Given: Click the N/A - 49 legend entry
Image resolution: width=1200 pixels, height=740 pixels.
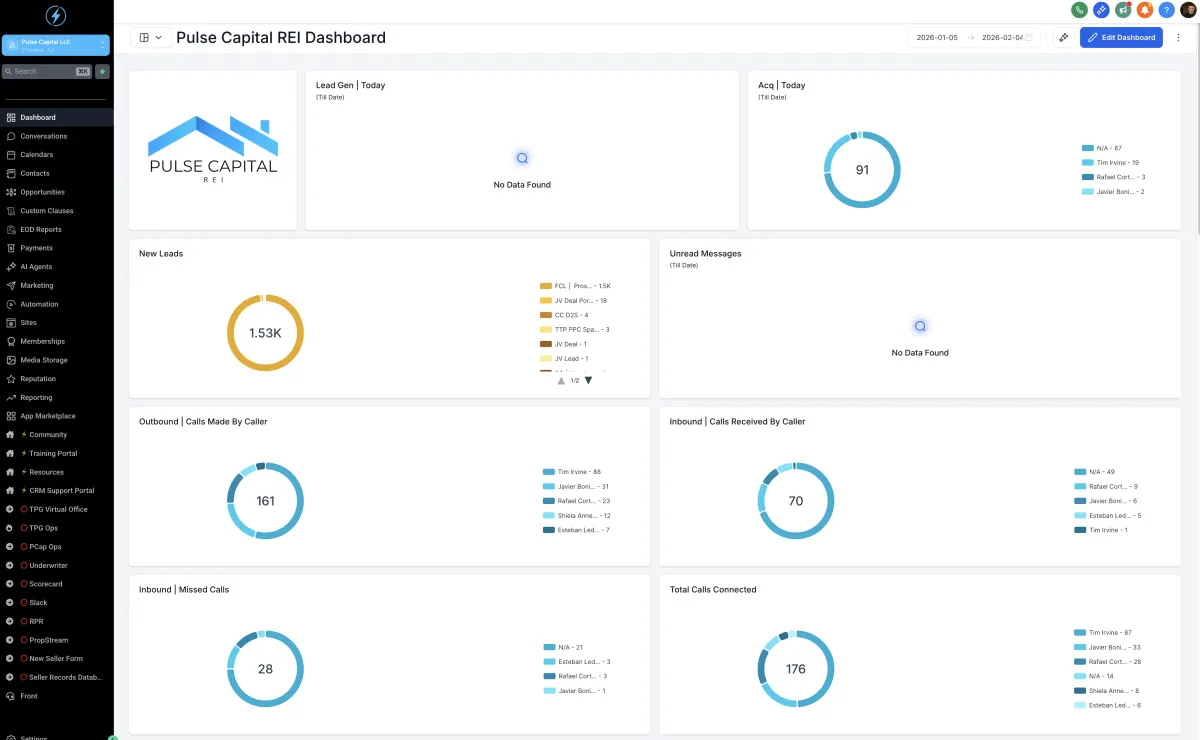Looking at the screenshot, I should 1094,472.
